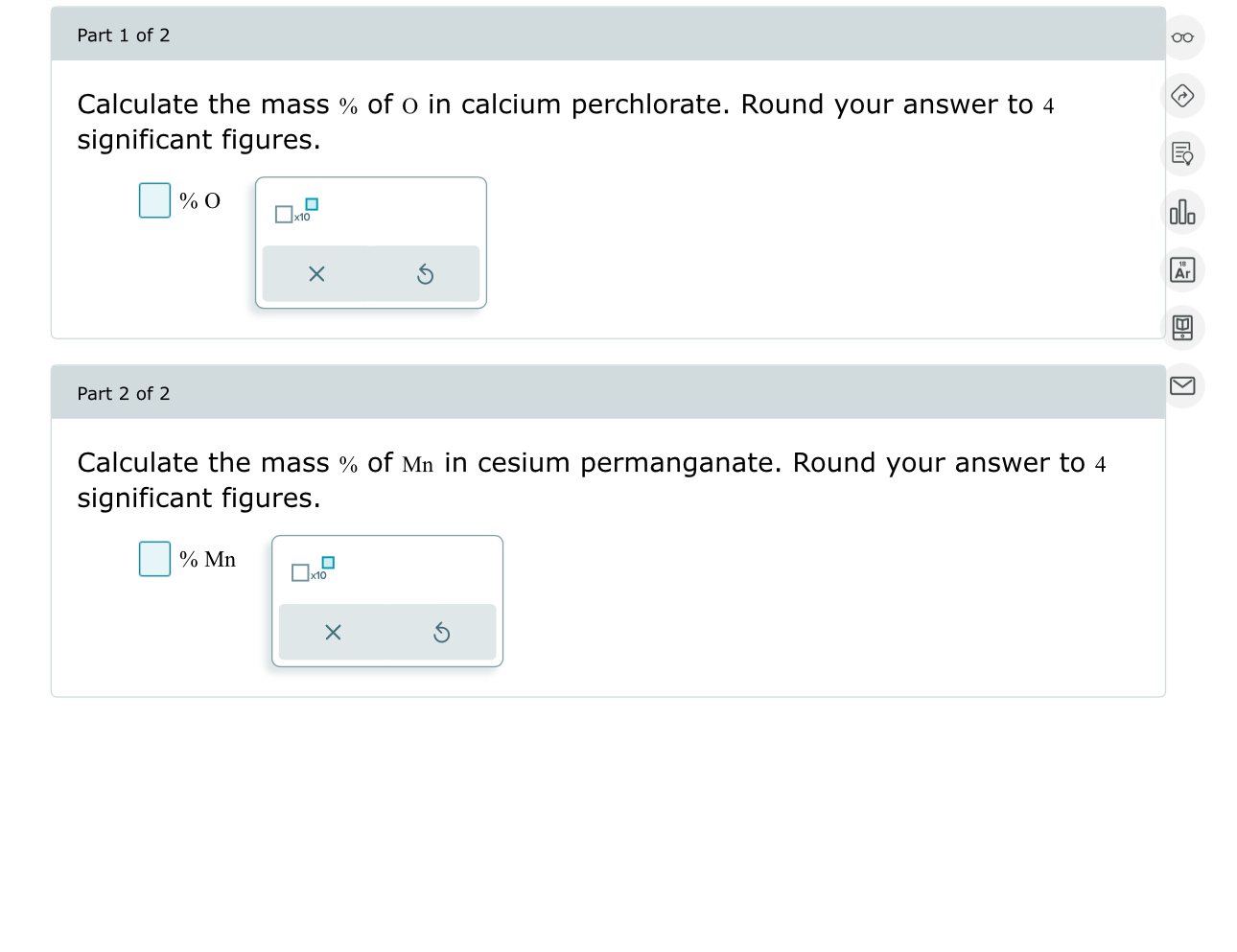Click the arrow sign navigation icon

tap(1182, 96)
